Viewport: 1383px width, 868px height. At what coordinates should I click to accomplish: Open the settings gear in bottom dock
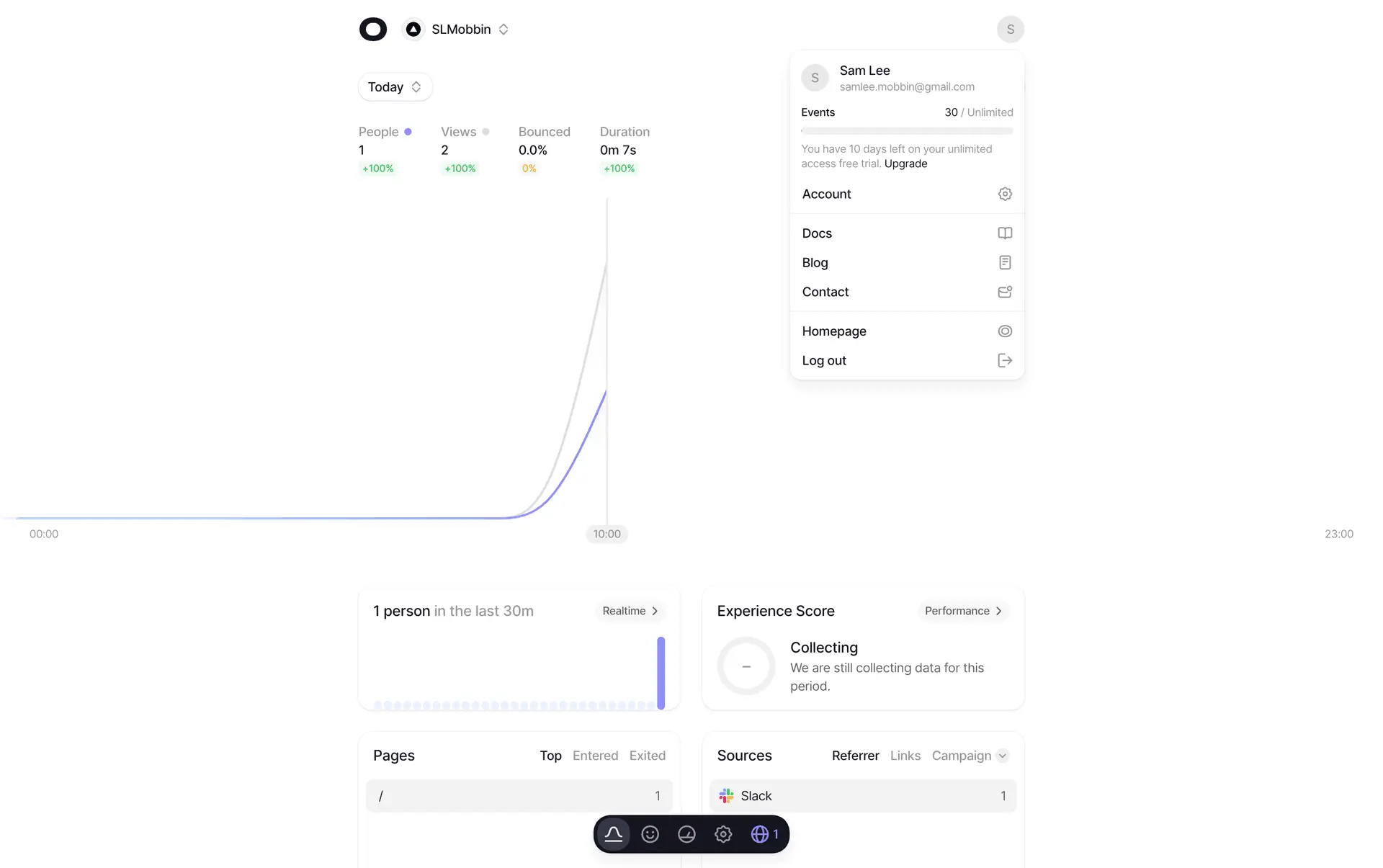pyautogui.click(x=723, y=834)
